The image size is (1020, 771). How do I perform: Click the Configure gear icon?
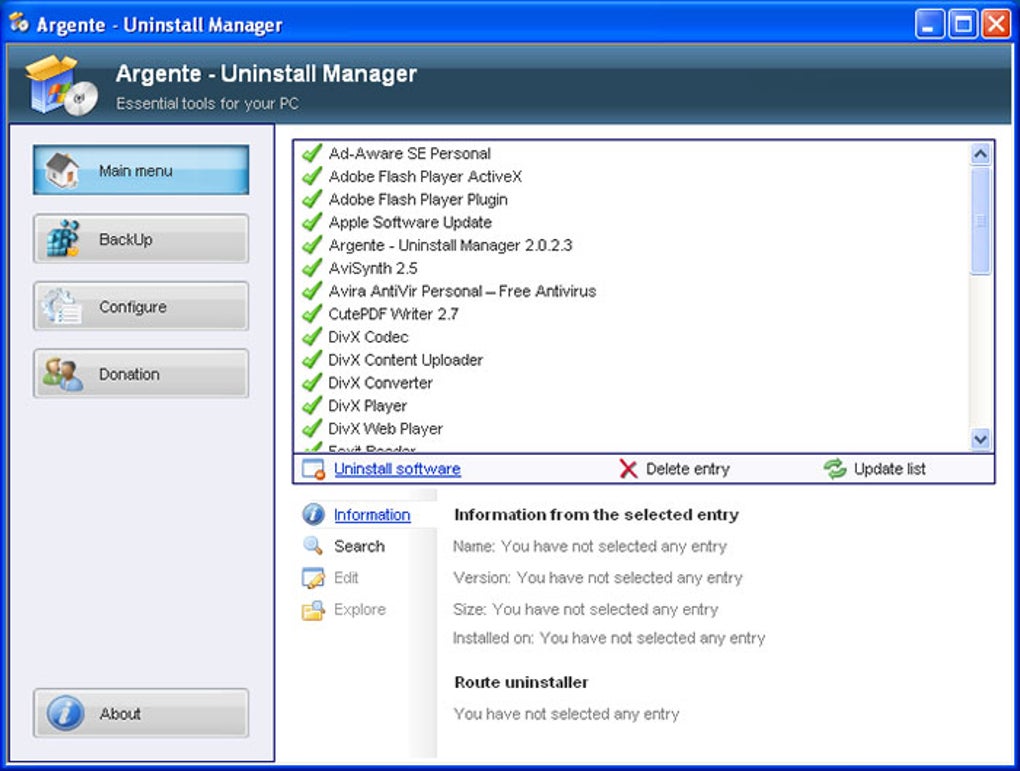[x=62, y=306]
